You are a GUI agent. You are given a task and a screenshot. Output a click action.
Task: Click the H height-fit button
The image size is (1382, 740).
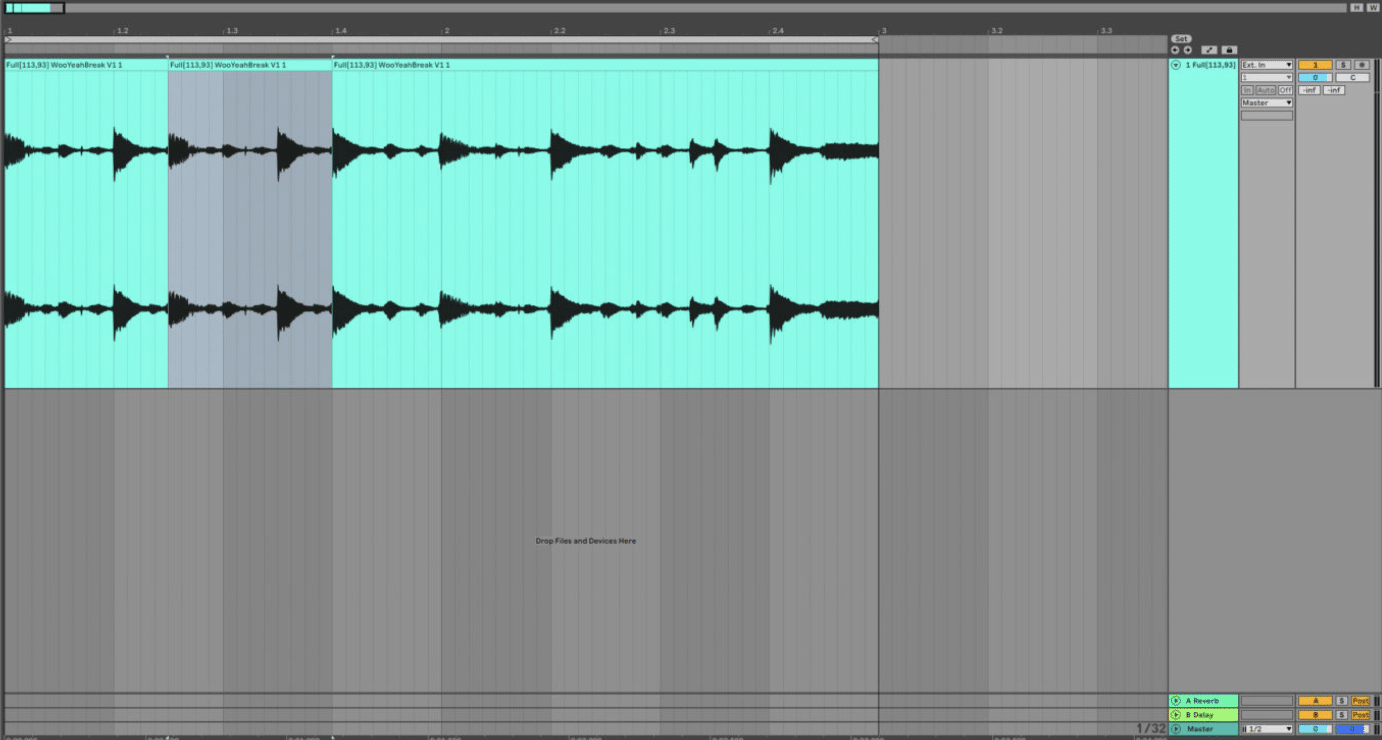(x=1356, y=8)
